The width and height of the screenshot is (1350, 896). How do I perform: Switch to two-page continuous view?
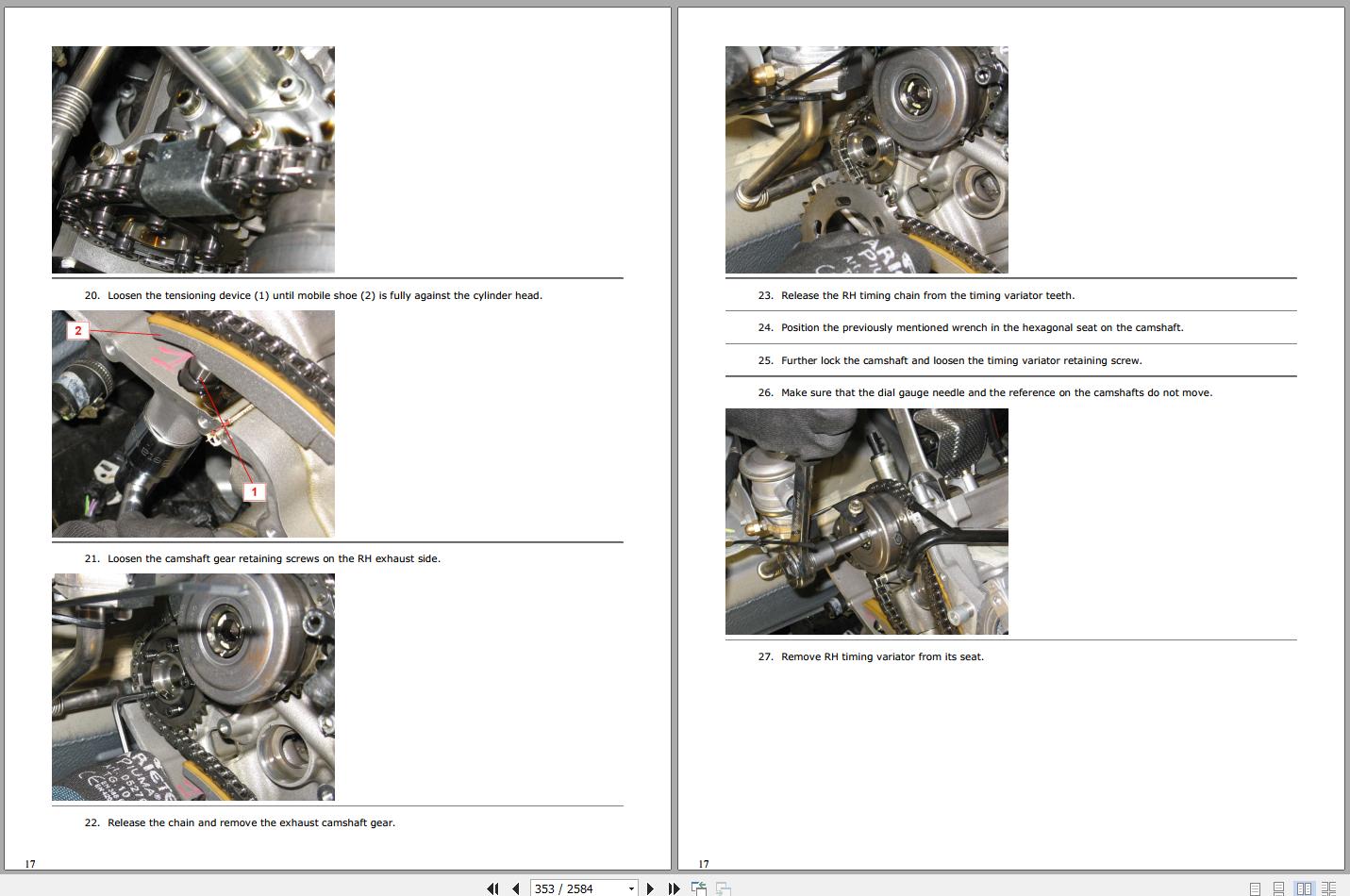tap(1328, 888)
